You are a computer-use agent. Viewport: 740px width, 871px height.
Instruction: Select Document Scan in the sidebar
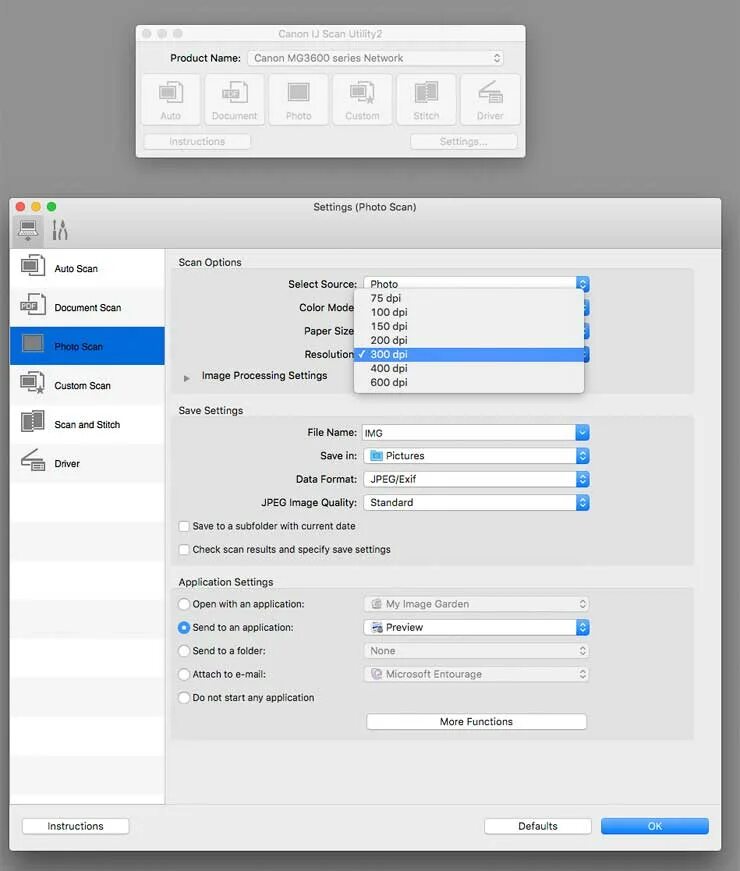[x=87, y=307]
